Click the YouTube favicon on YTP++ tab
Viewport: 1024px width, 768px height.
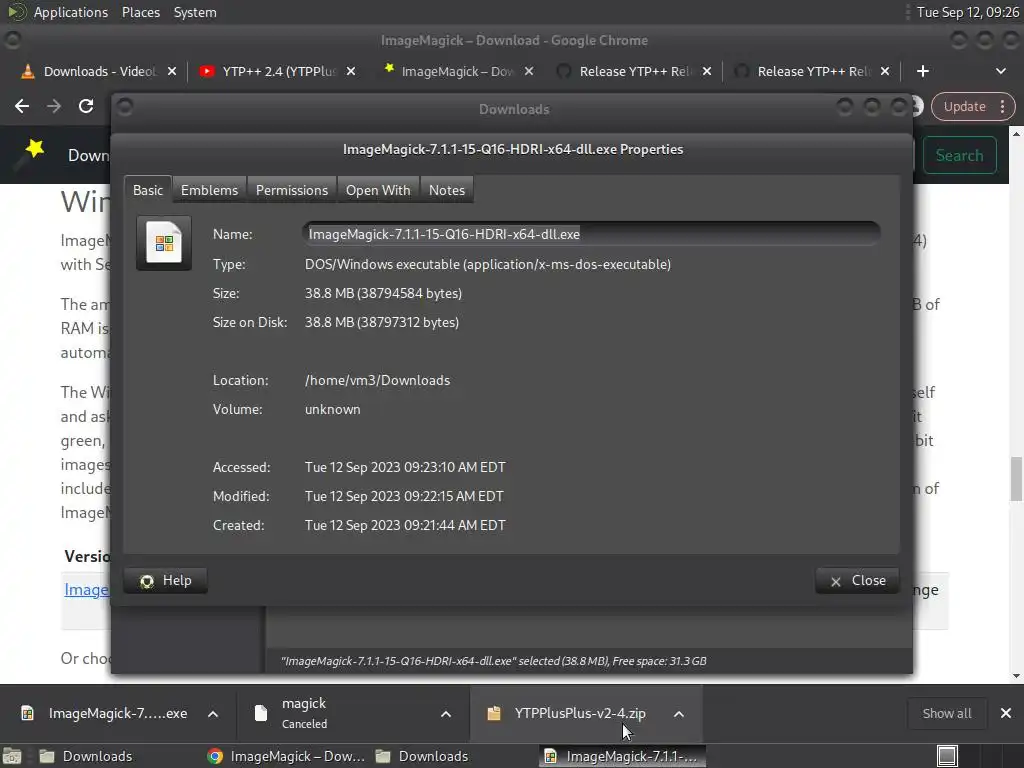[x=207, y=71]
